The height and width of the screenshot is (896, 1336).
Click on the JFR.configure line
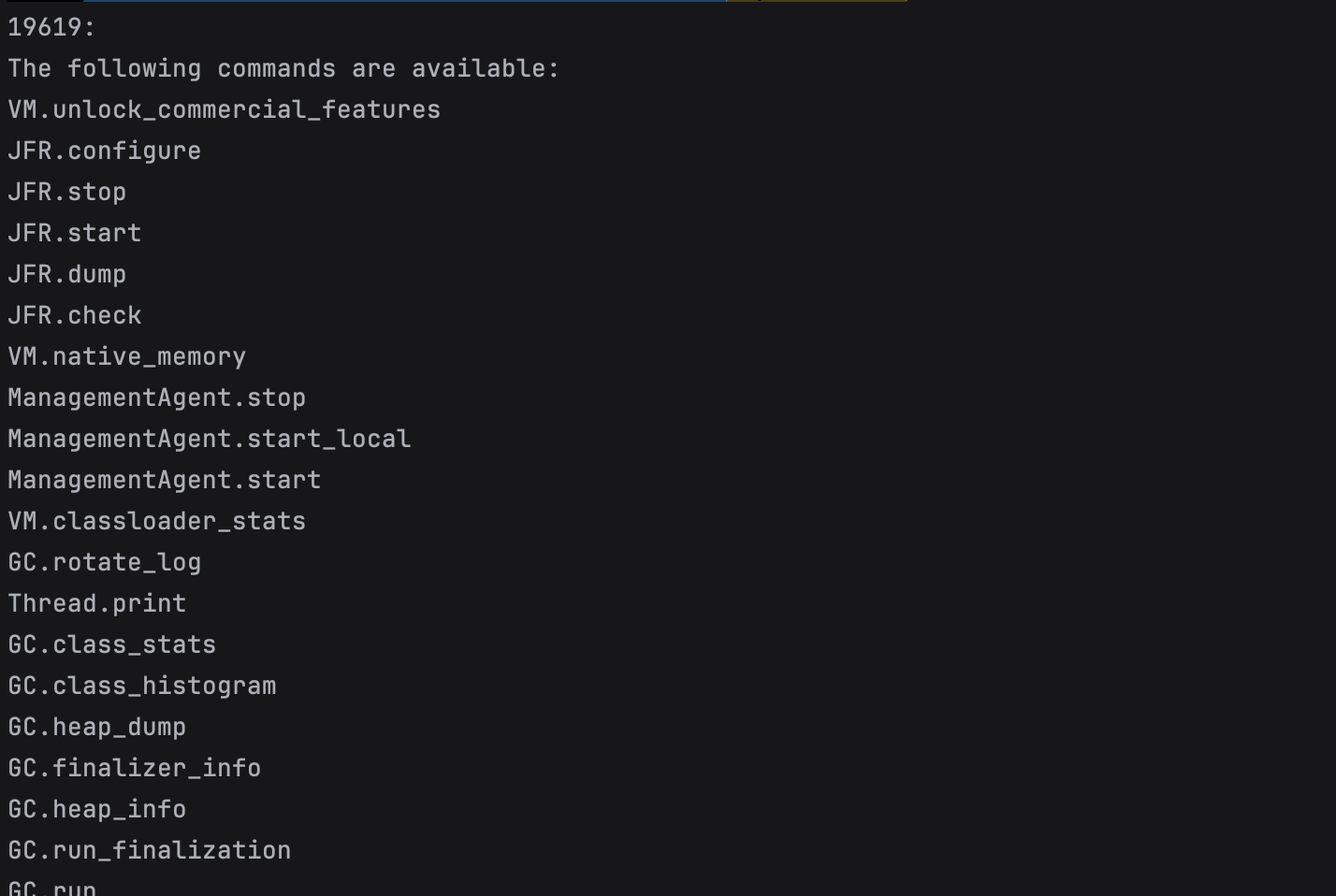104,151
